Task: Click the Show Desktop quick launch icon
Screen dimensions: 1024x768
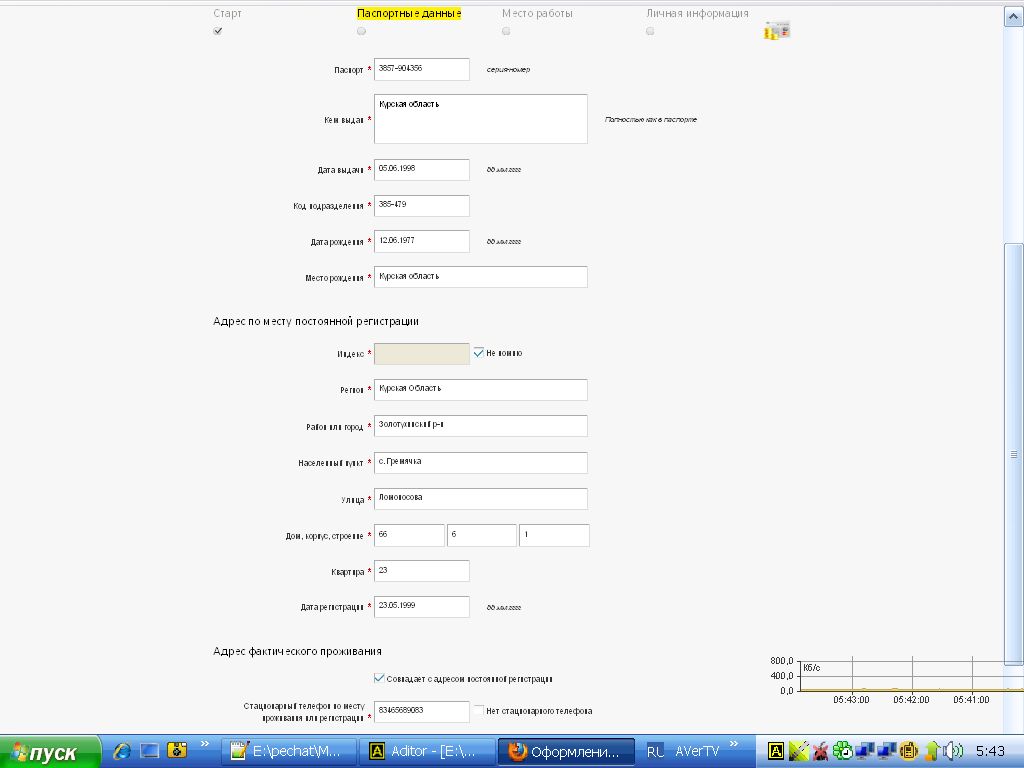Action: [150, 750]
